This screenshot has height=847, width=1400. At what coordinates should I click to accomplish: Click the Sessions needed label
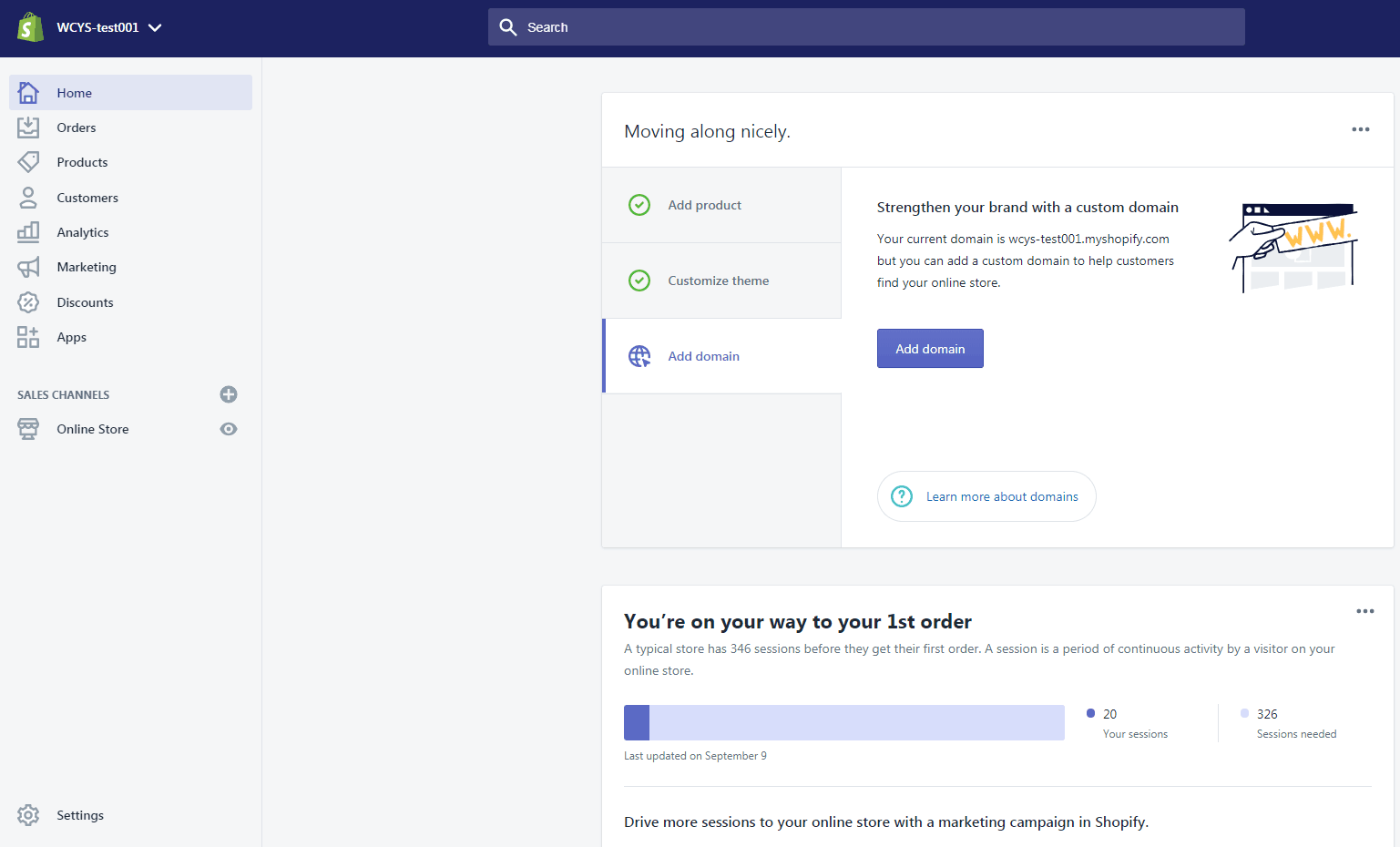click(1297, 734)
